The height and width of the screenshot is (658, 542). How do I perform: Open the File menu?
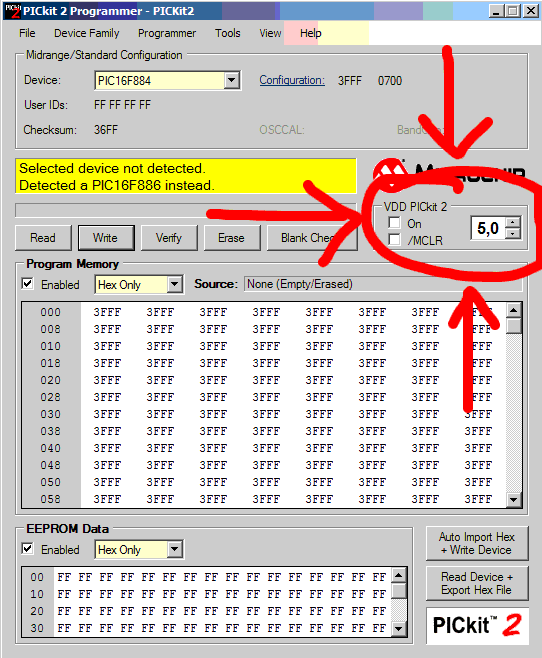pos(27,33)
